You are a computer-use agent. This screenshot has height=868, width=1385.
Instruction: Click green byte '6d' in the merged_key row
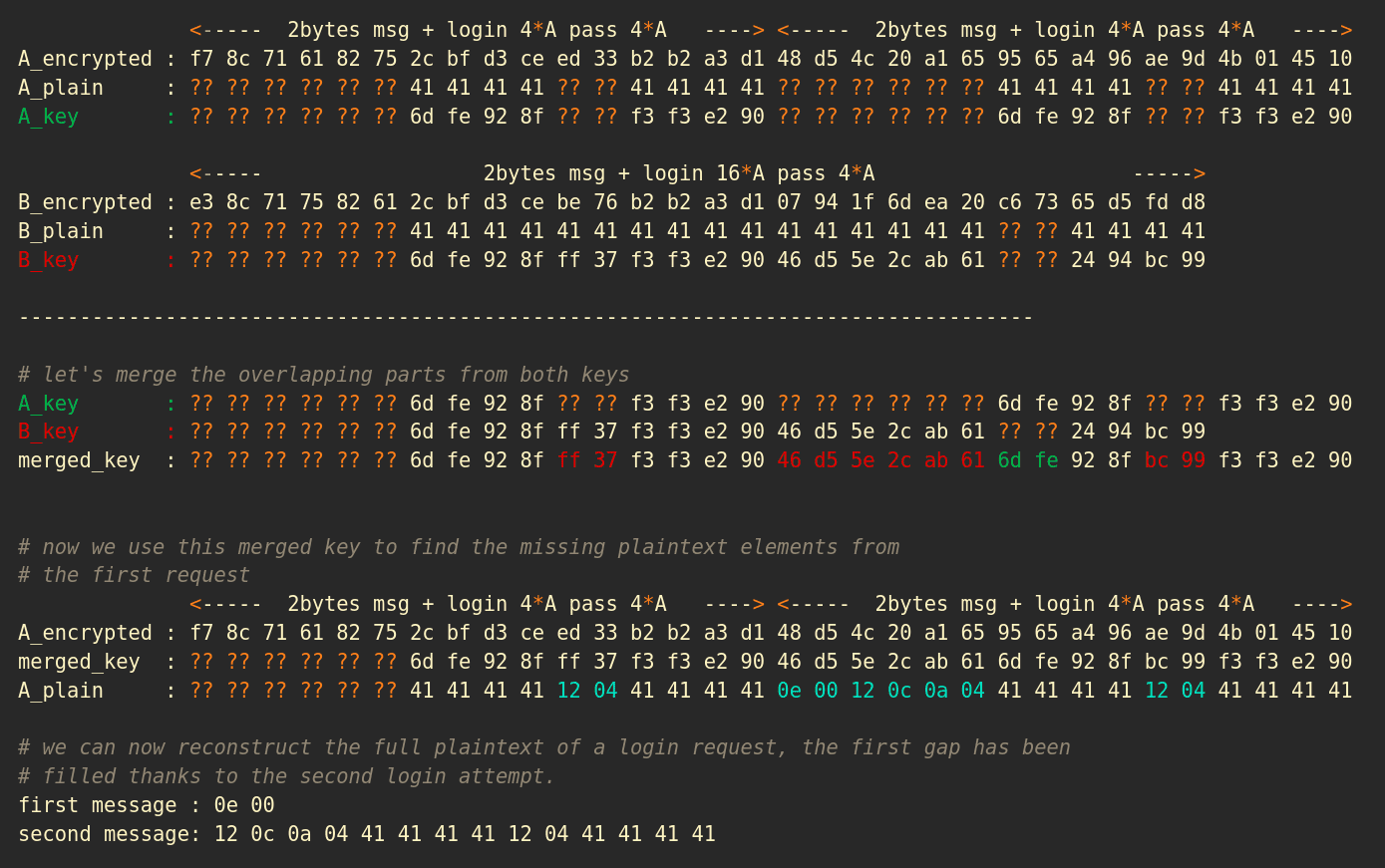(x=1010, y=460)
